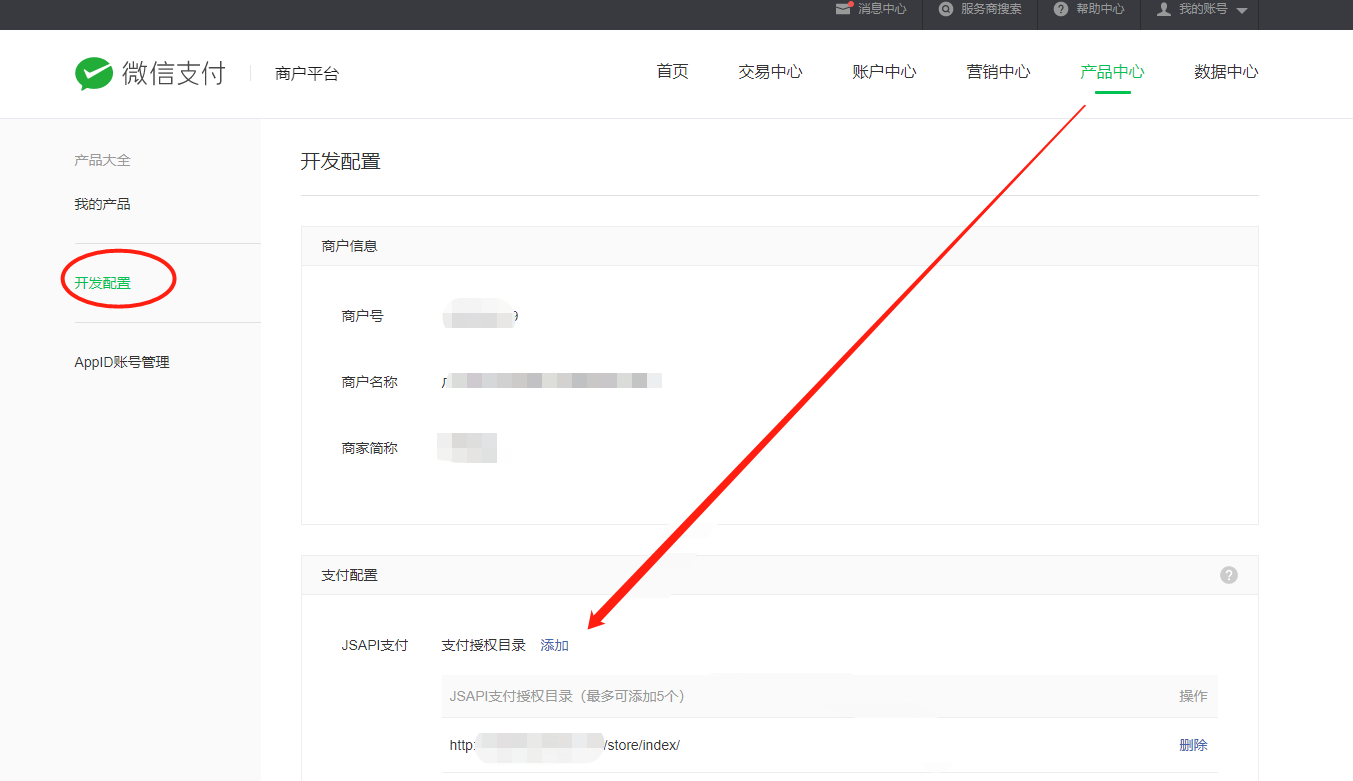The height and width of the screenshot is (781, 1353).
Task: Open 我的产品 in the sidebar
Action: click(102, 204)
